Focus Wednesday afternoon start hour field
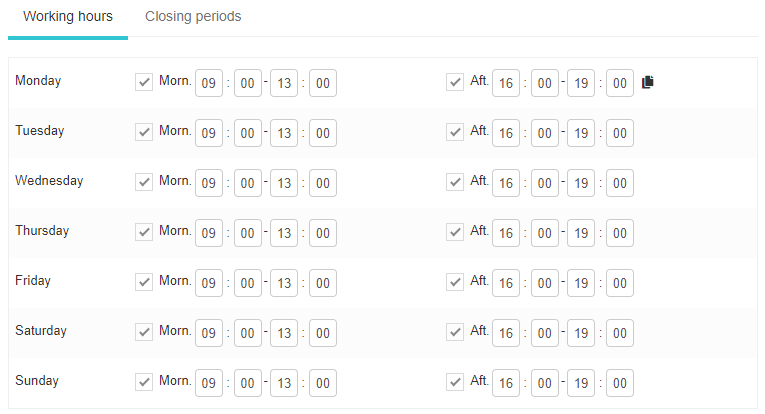 coord(506,183)
